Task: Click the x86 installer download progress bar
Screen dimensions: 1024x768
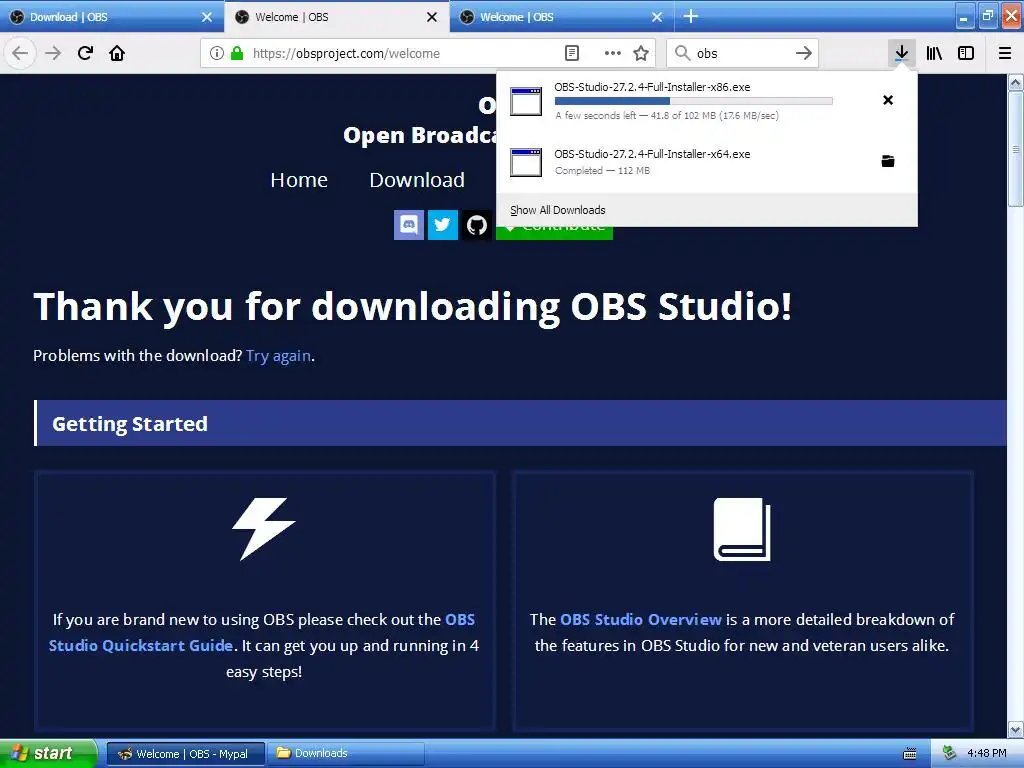Action: [x=694, y=101]
